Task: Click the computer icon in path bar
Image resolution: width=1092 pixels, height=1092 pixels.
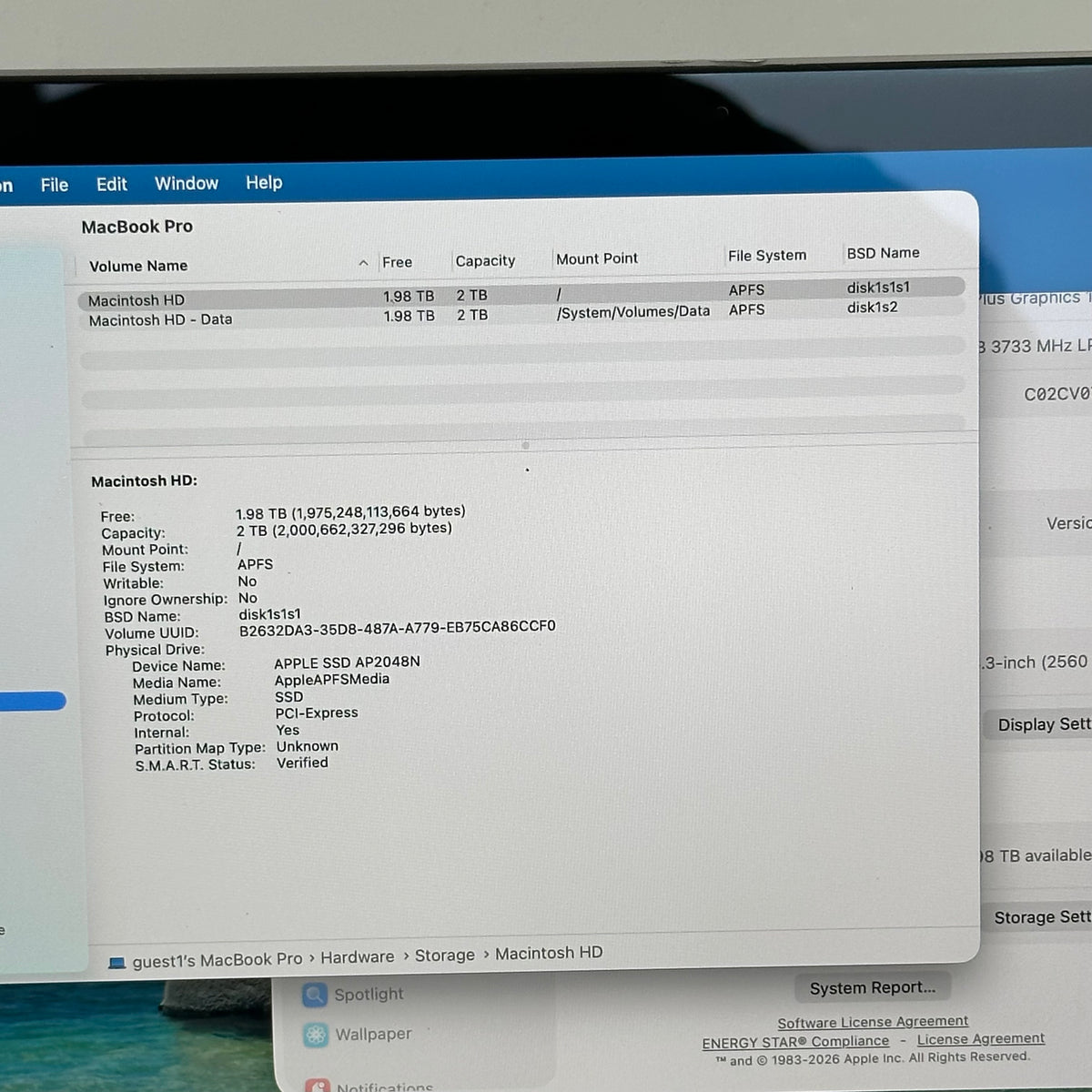Action: click(x=116, y=963)
